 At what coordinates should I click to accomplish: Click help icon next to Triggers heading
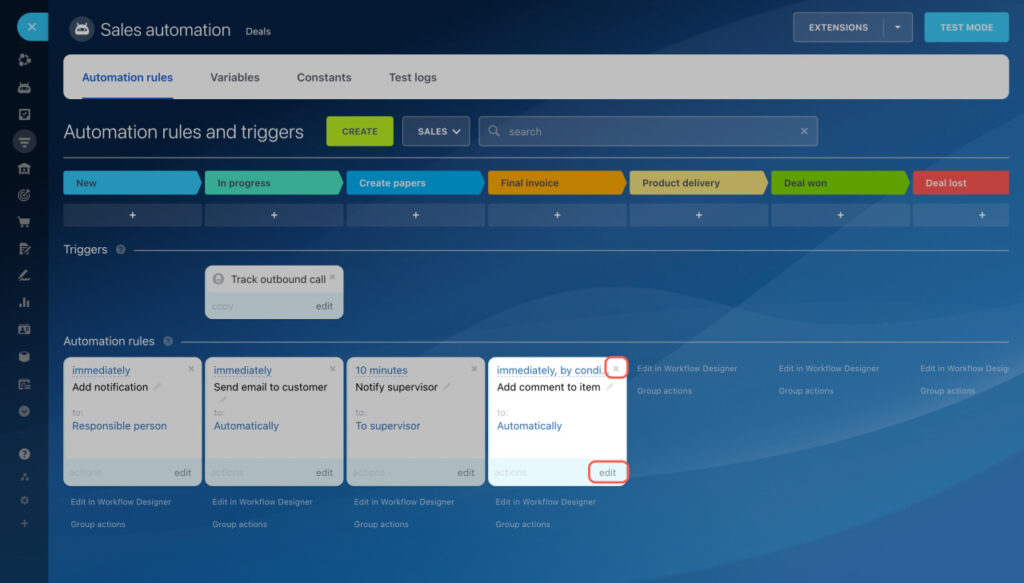click(x=121, y=250)
